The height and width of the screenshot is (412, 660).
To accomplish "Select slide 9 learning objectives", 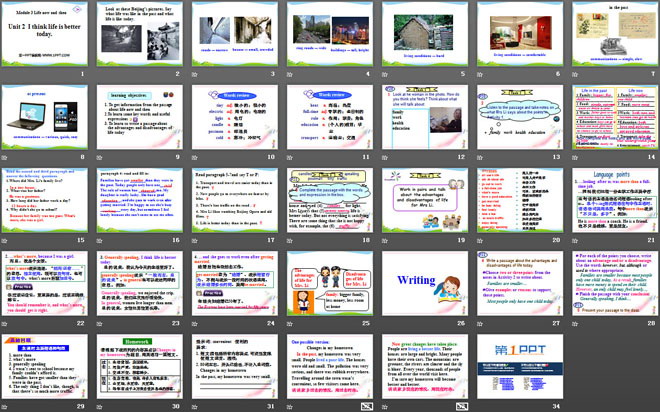I will coord(140,117).
